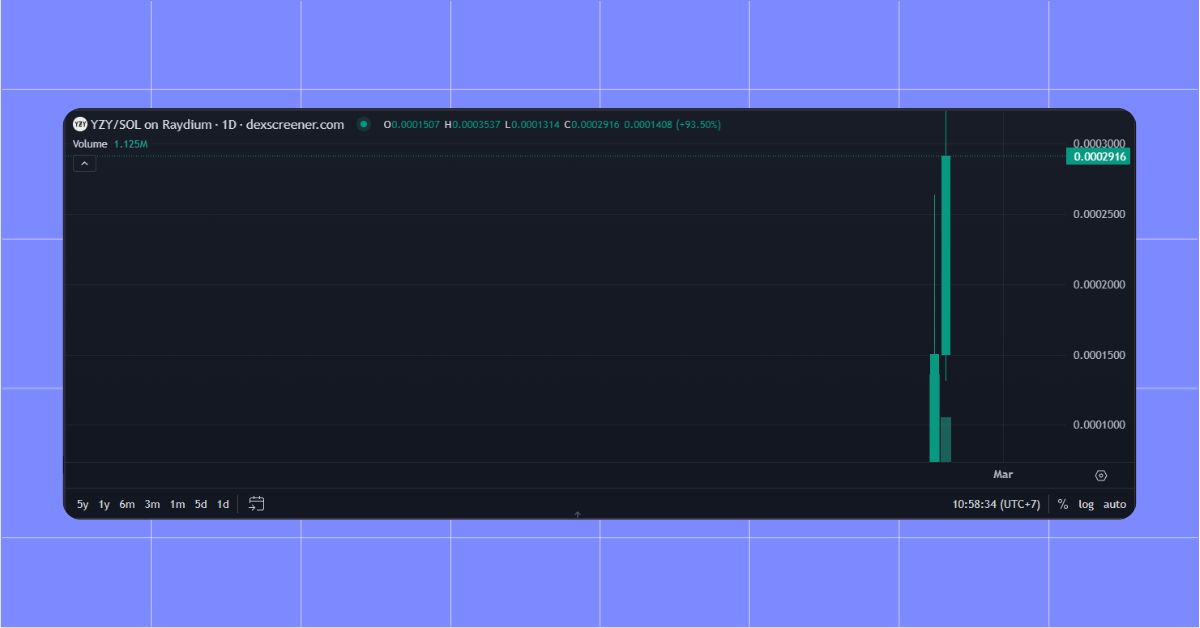The width and height of the screenshot is (1200, 628).
Task: Switch to the 1m time range
Action: tap(177, 504)
